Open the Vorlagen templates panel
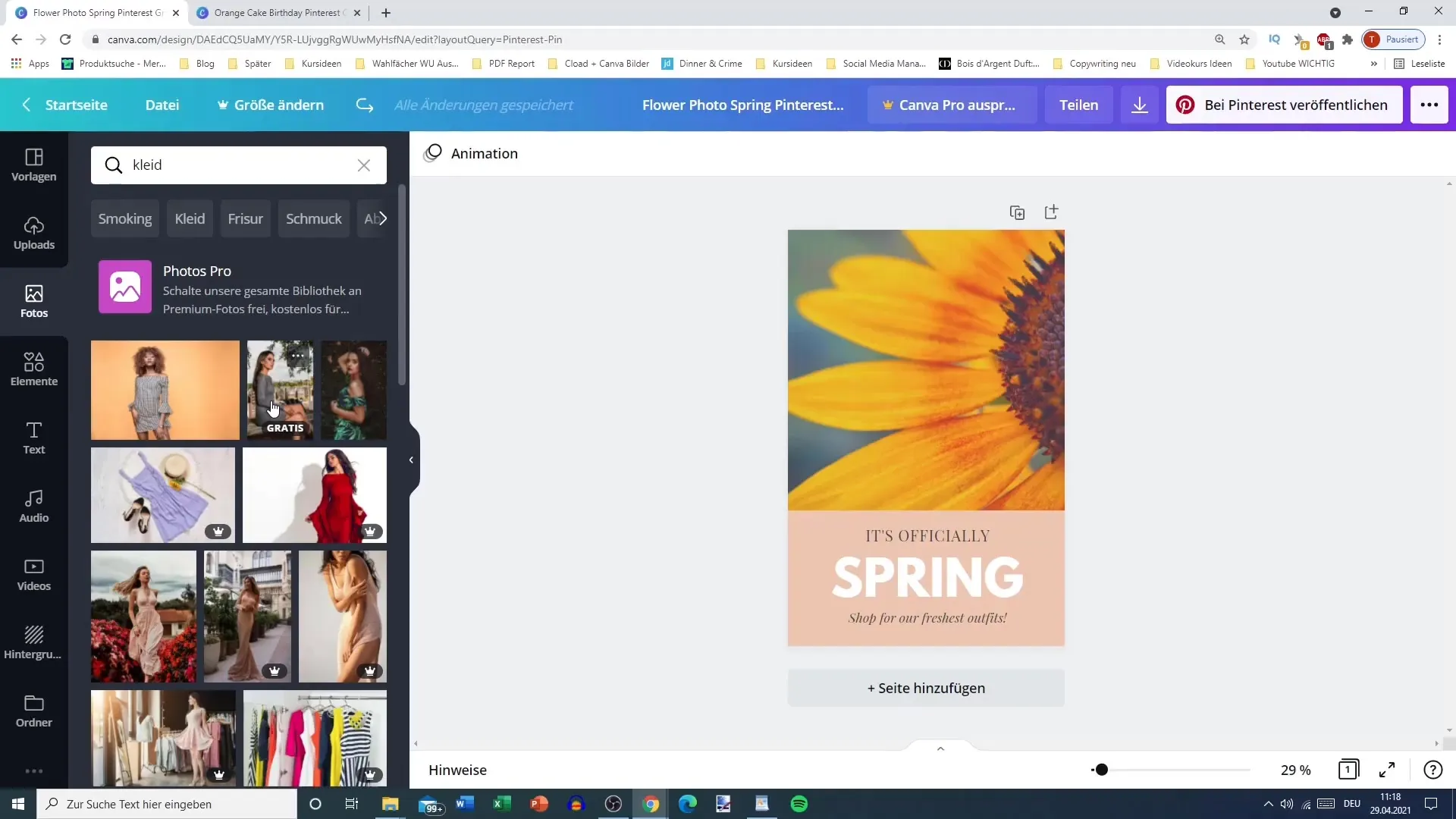 point(34,165)
